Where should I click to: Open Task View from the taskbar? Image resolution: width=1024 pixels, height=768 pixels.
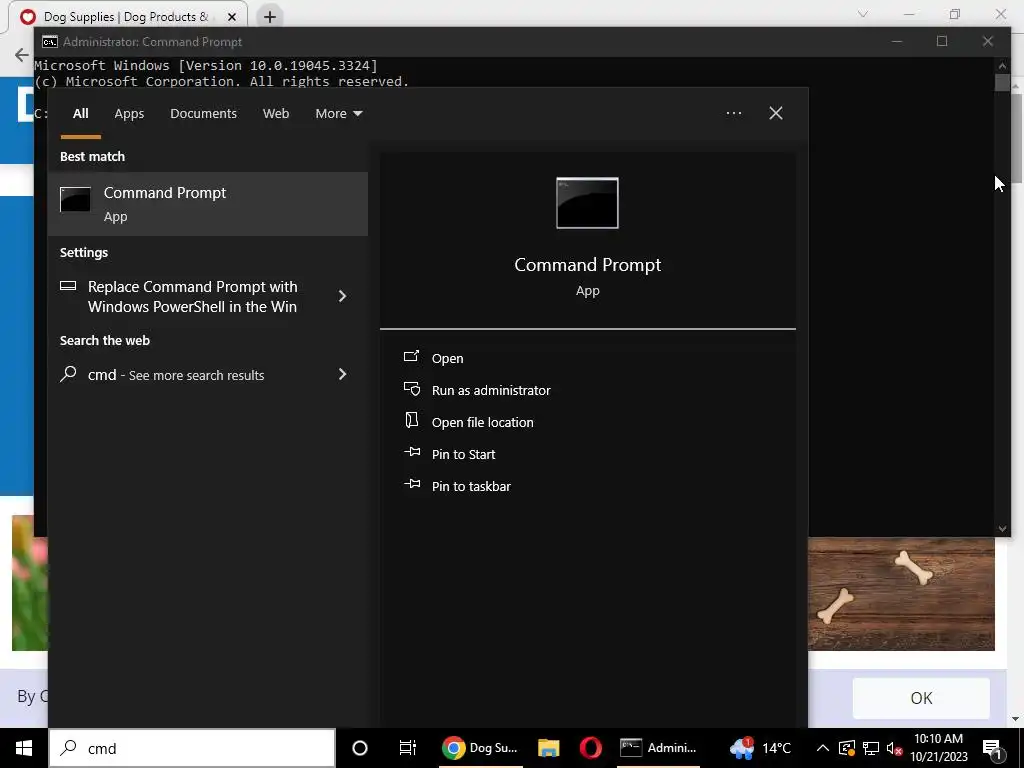point(408,748)
